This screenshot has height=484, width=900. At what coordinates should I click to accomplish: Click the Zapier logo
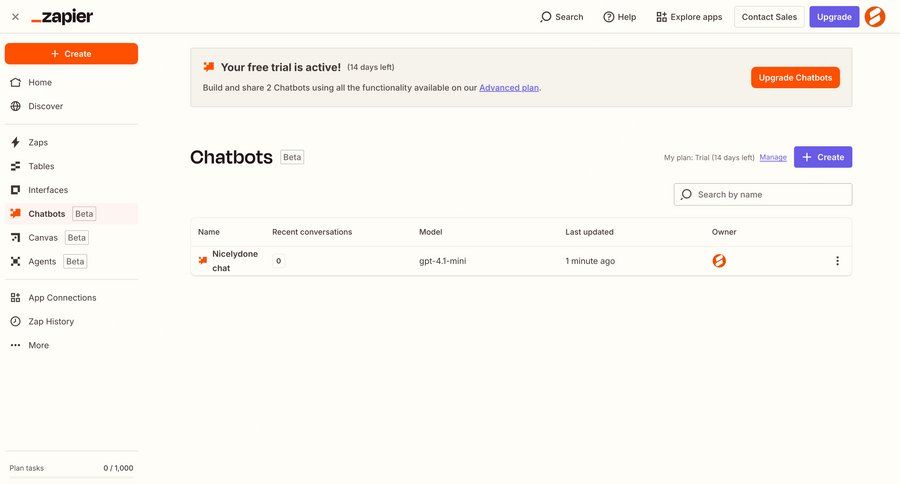[x=62, y=17]
